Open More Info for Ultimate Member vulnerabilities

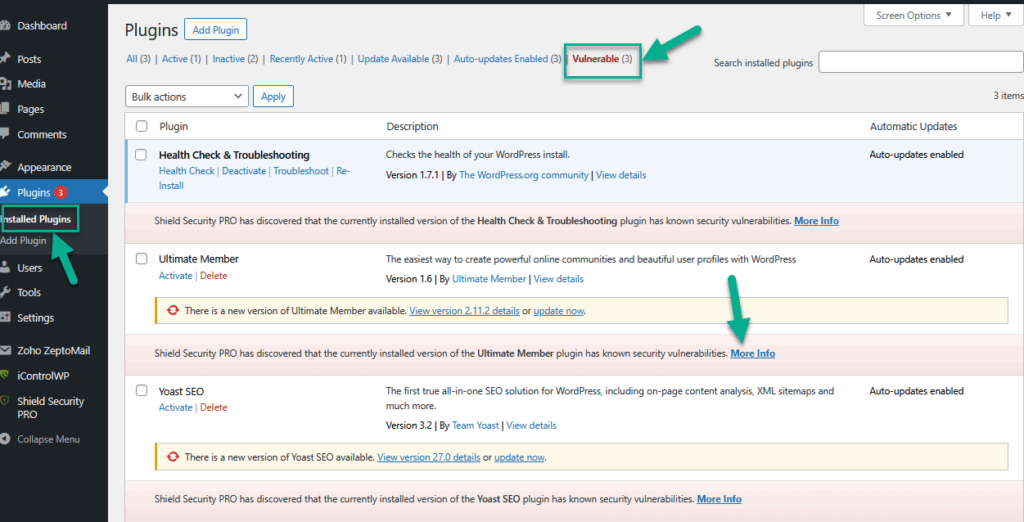point(753,353)
